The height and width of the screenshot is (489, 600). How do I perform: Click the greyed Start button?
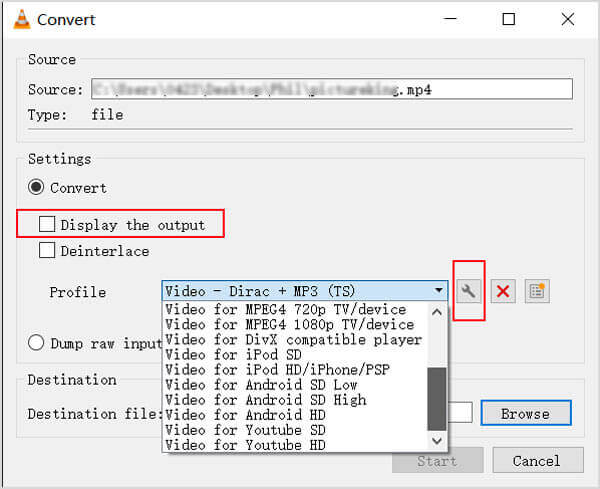tap(437, 461)
